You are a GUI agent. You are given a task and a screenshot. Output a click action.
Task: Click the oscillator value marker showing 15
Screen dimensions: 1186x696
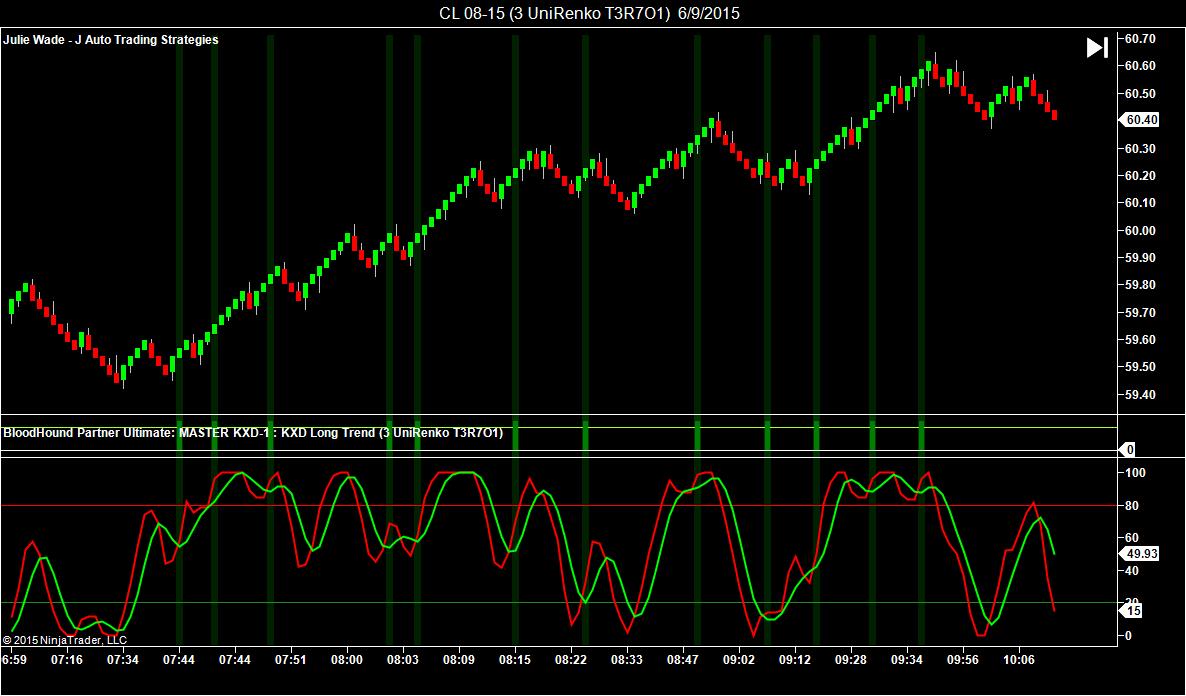click(1134, 611)
